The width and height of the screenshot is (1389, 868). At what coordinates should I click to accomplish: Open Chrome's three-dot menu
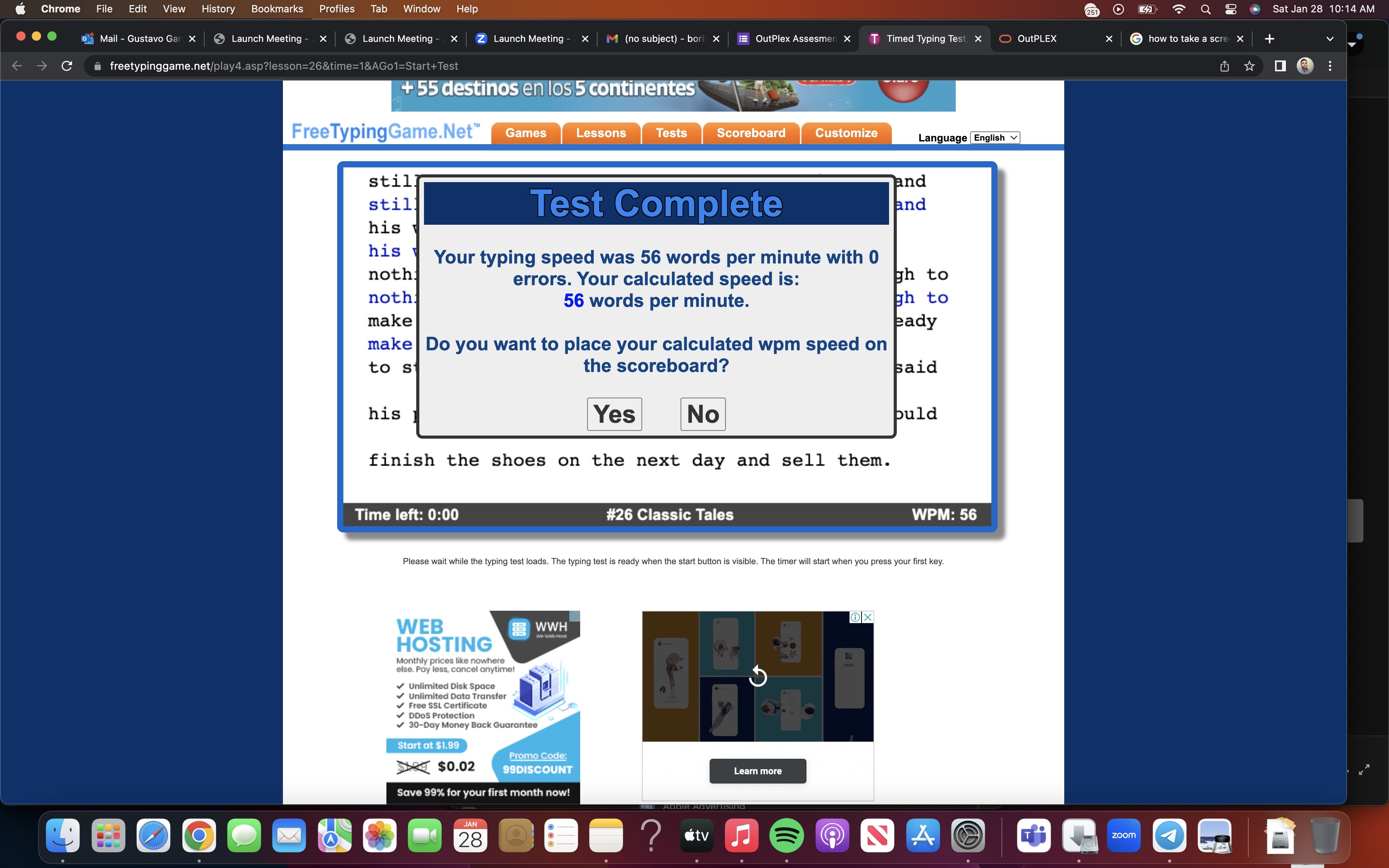1330,66
